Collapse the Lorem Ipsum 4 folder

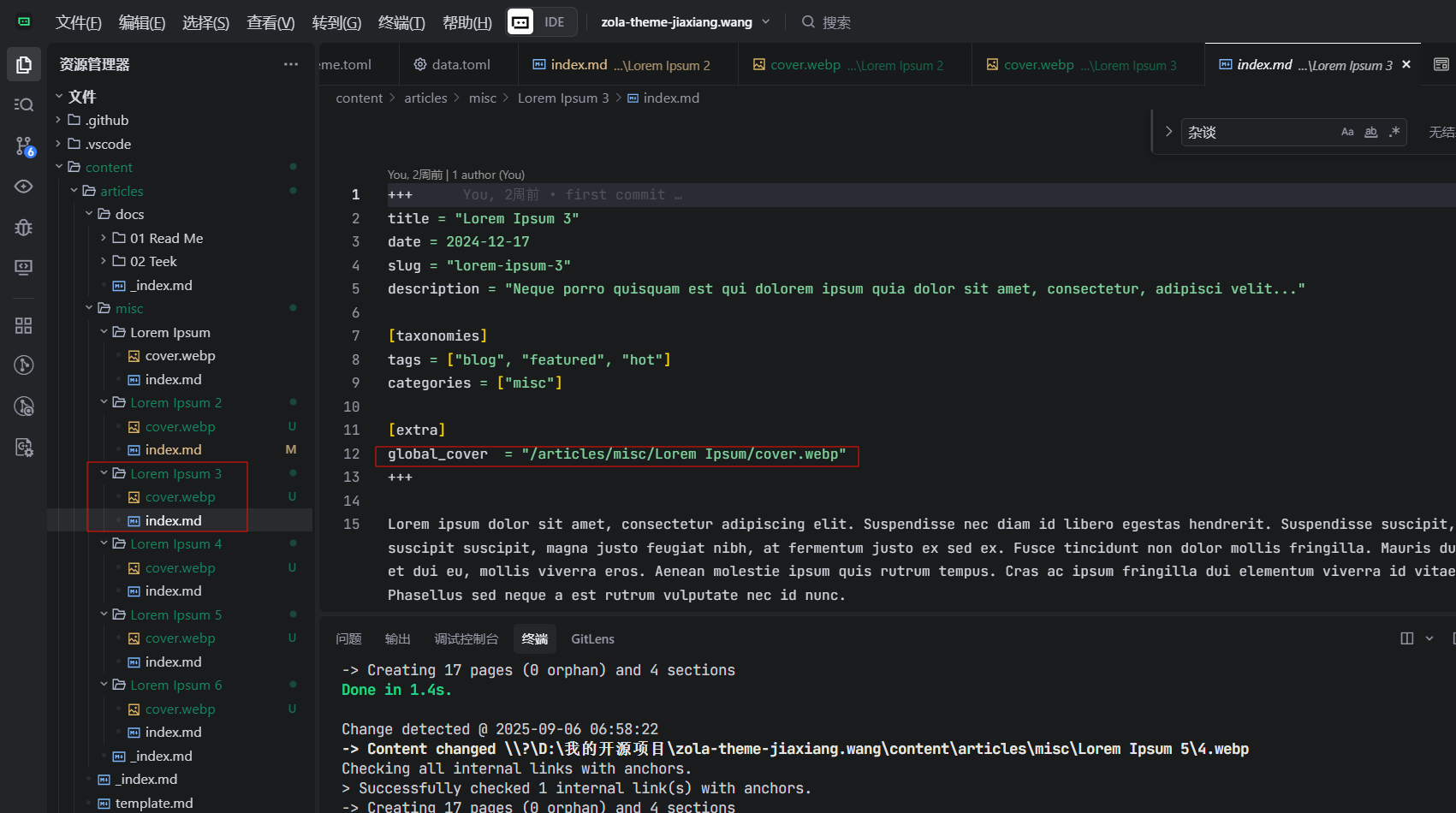[x=104, y=543]
